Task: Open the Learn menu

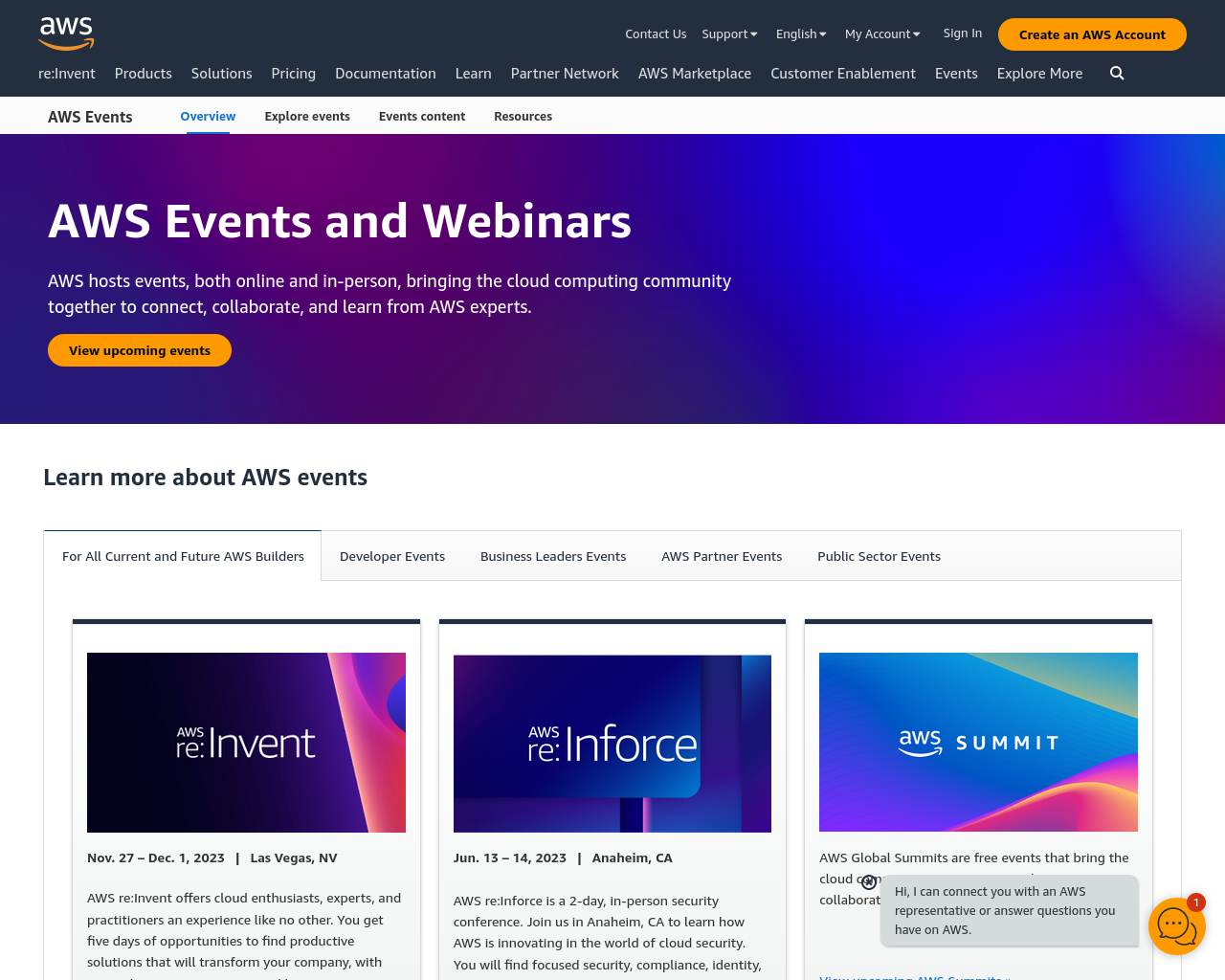Action: [x=474, y=74]
